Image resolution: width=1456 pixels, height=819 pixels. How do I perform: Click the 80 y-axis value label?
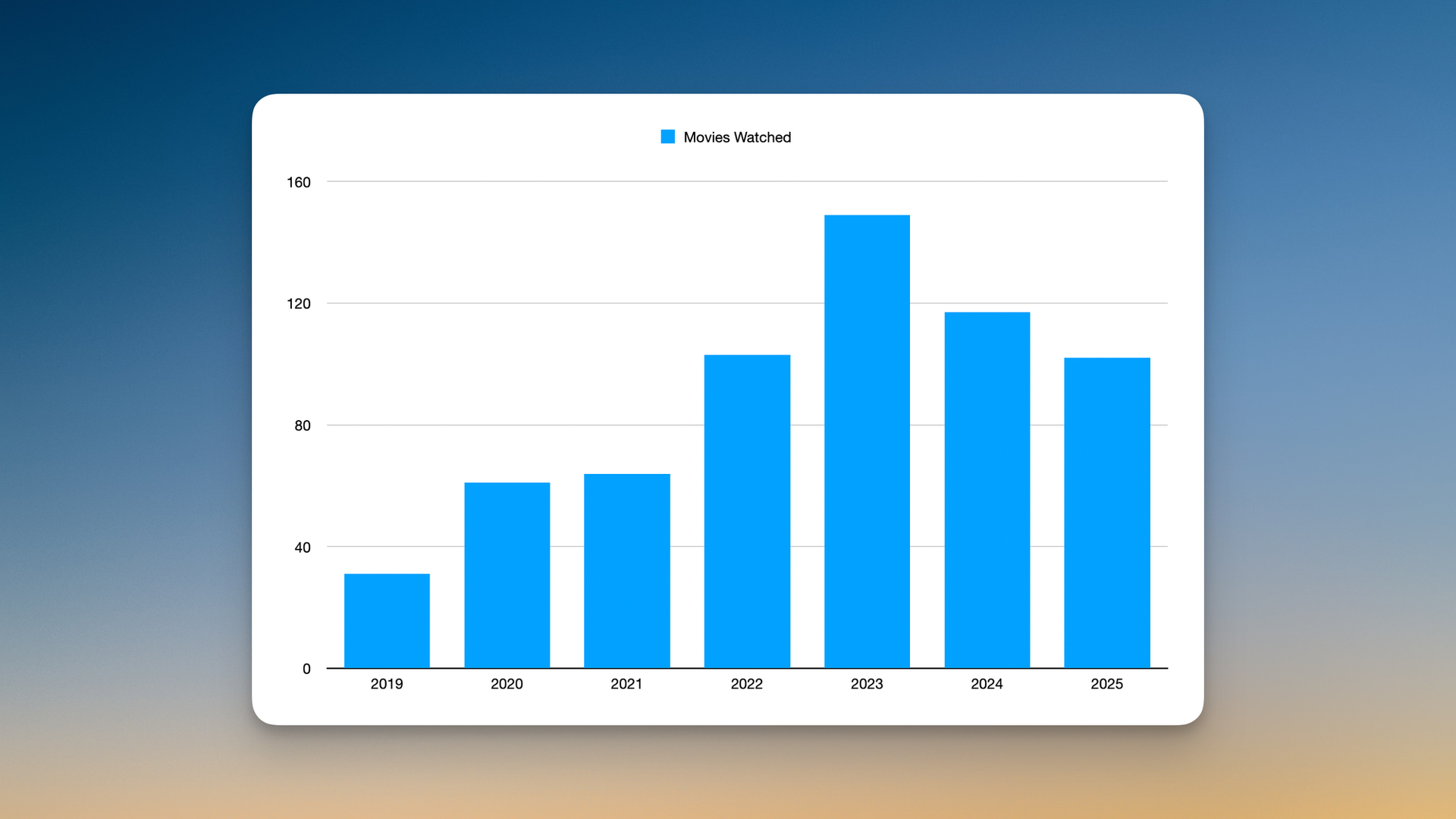(303, 425)
